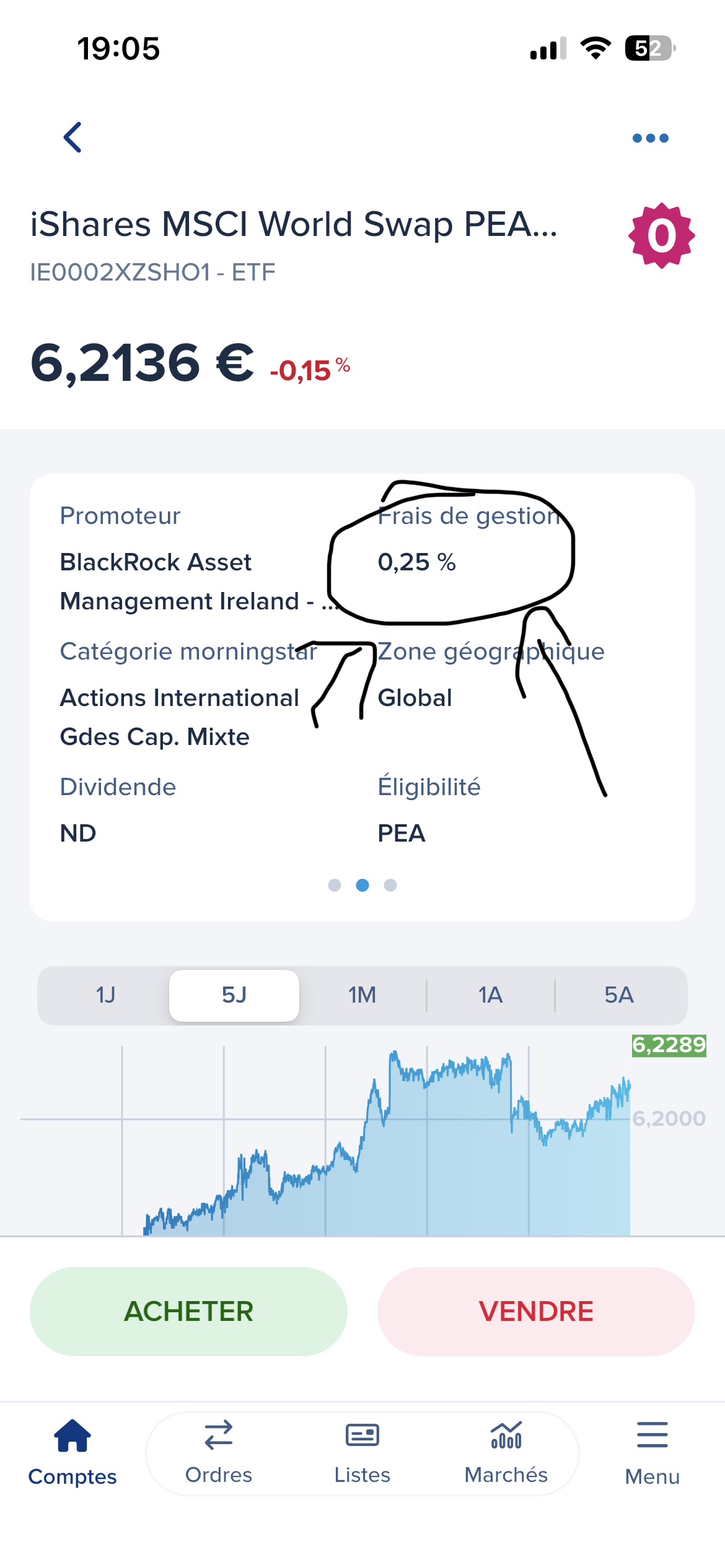Select the 5J chart period
725x1568 pixels.
(x=234, y=995)
